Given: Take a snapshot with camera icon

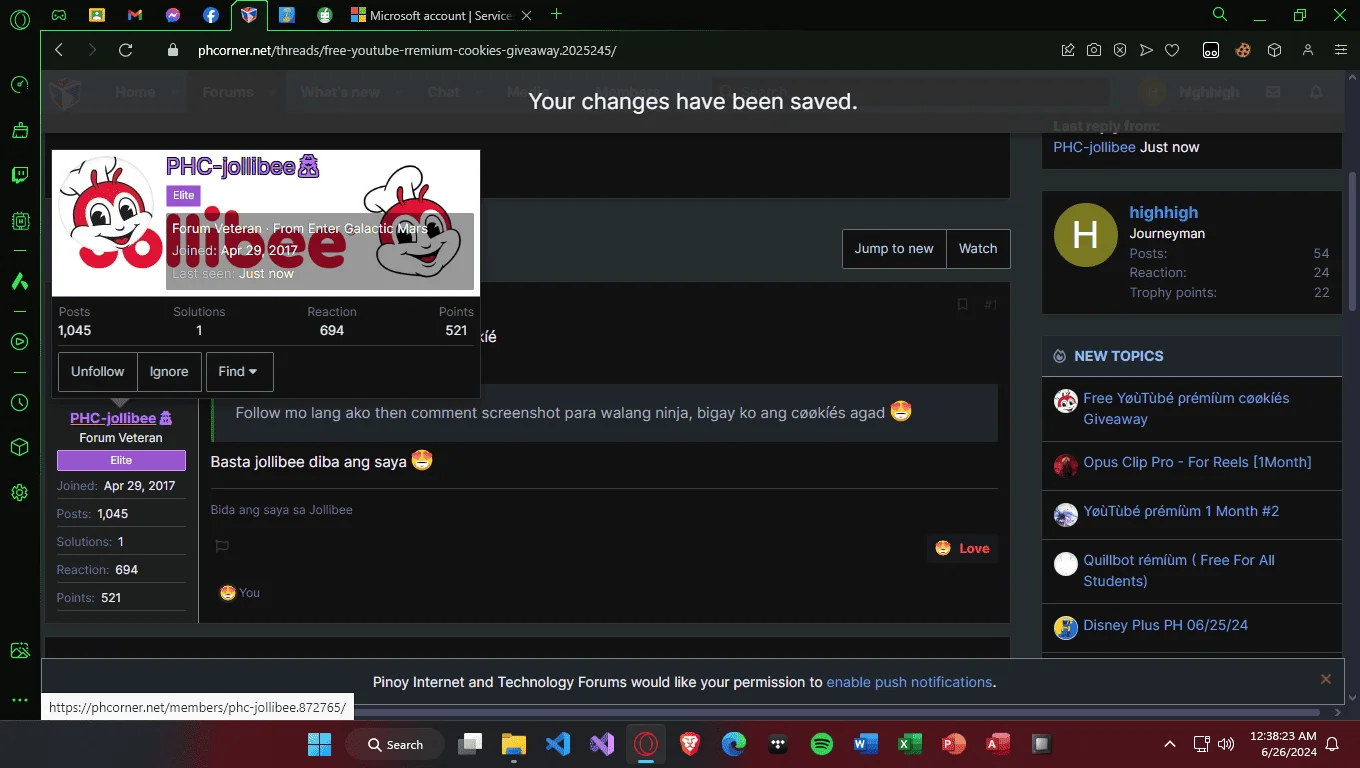Looking at the screenshot, I should coord(1094,50).
